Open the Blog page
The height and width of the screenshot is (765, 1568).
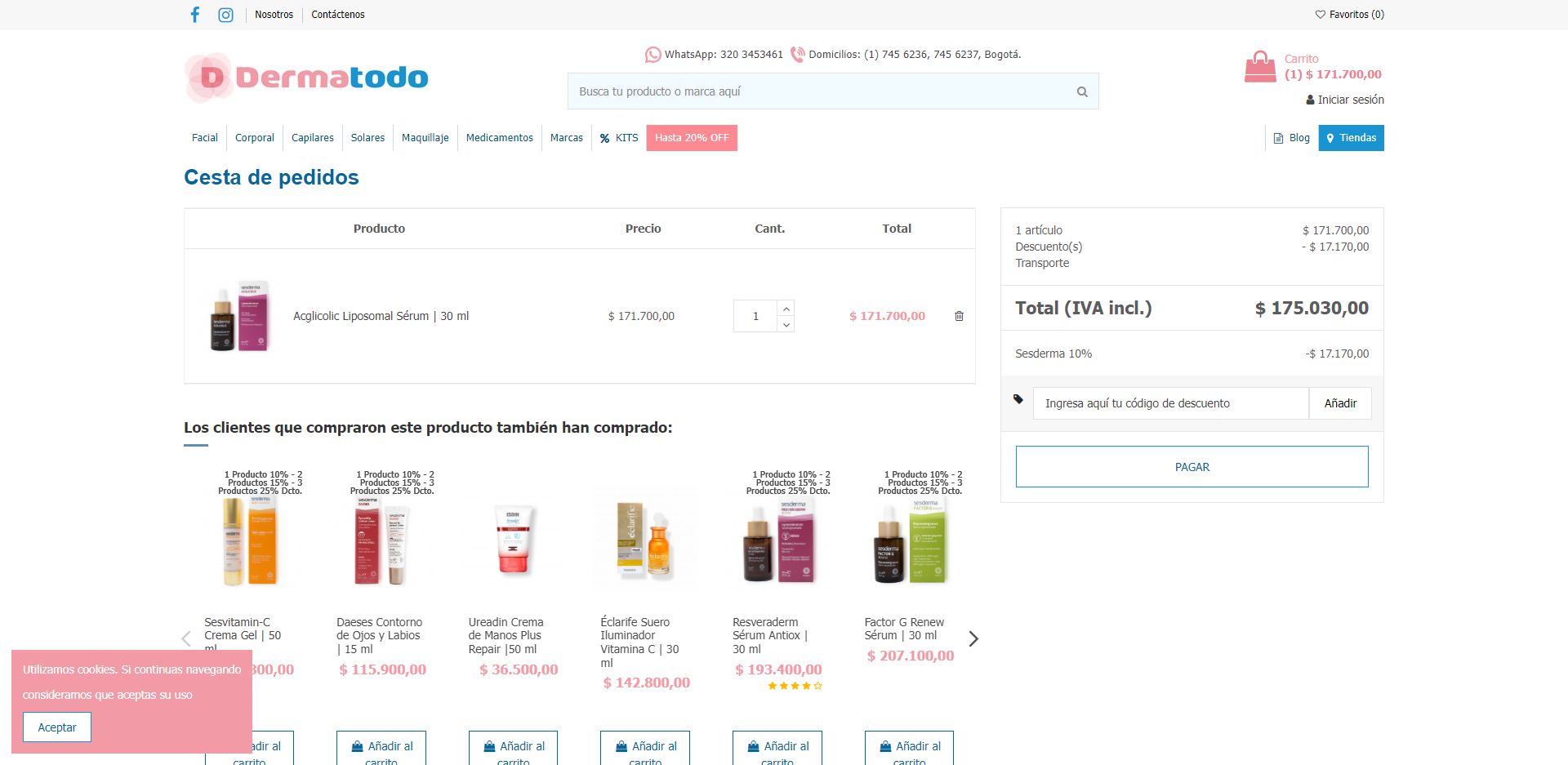coord(1292,138)
